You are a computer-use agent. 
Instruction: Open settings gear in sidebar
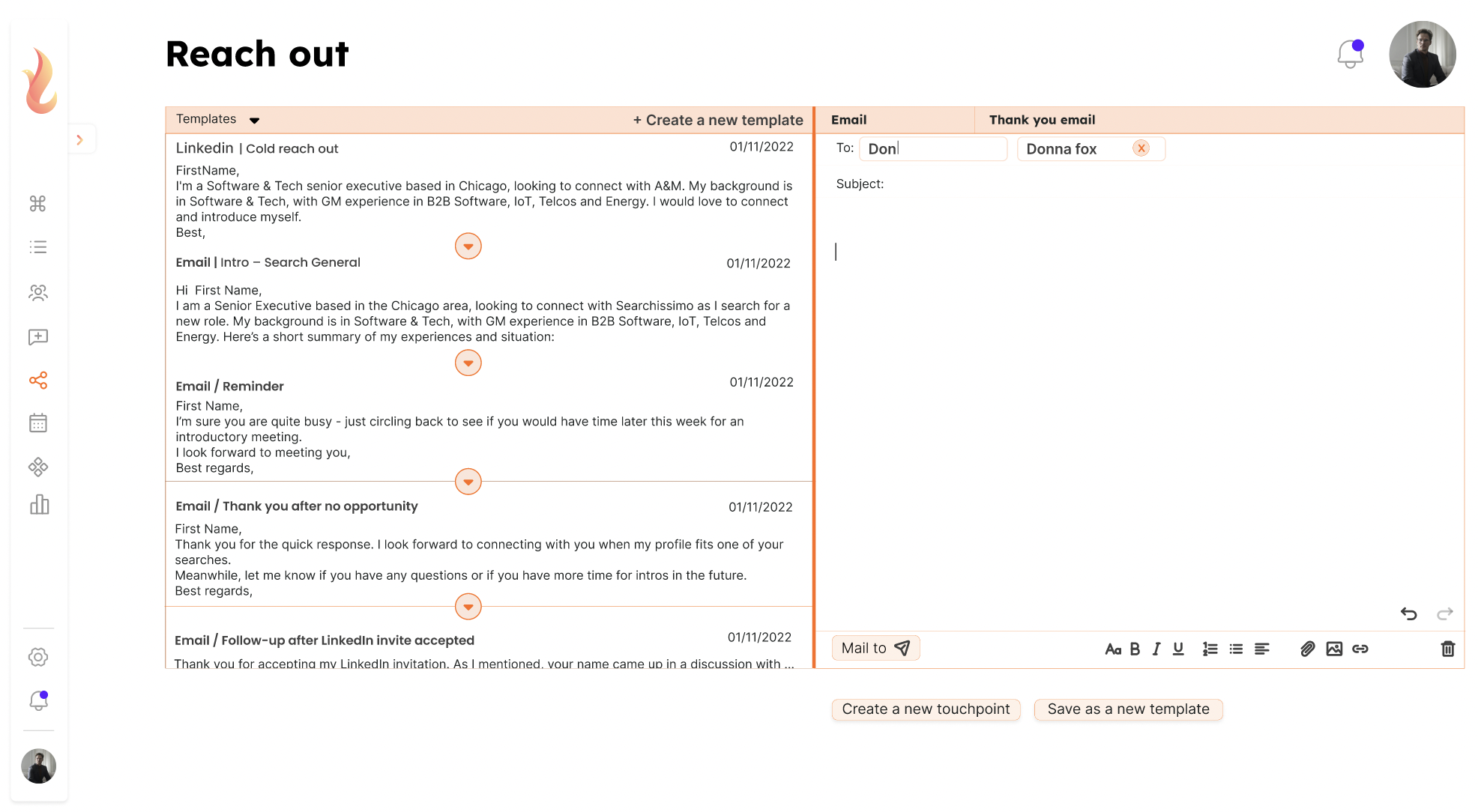pos(38,657)
